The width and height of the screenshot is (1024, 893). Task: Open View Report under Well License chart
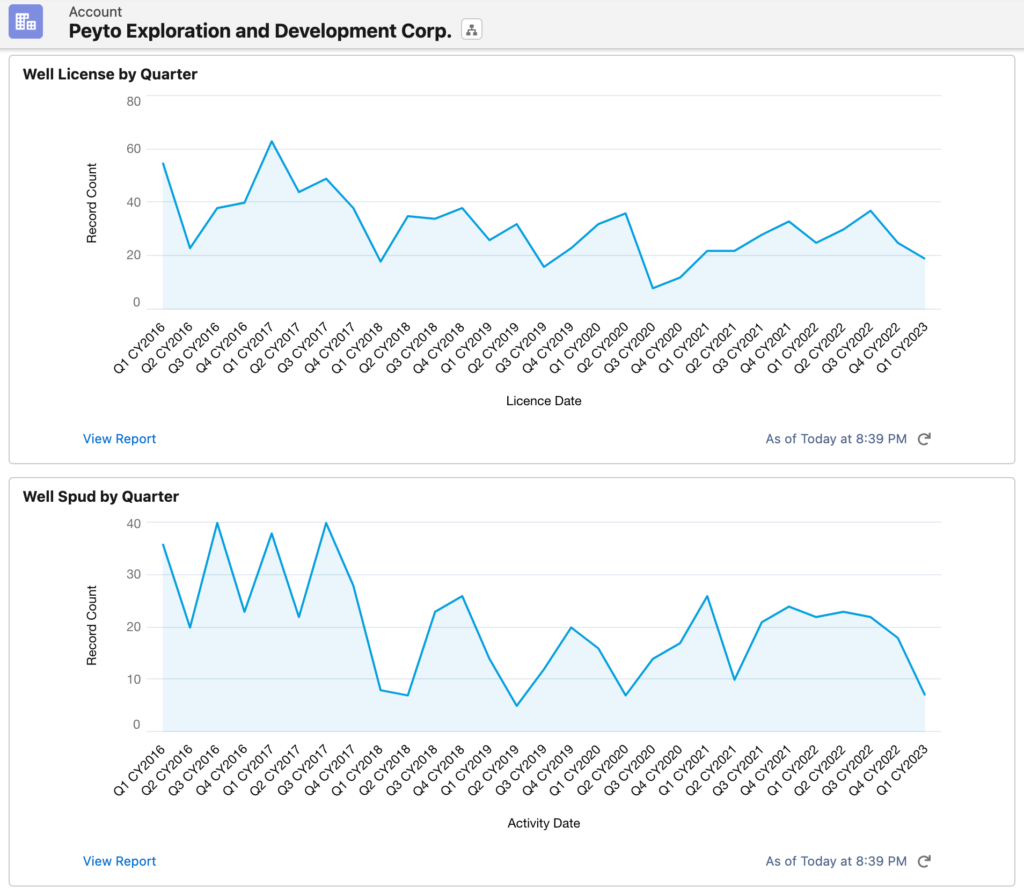(119, 439)
